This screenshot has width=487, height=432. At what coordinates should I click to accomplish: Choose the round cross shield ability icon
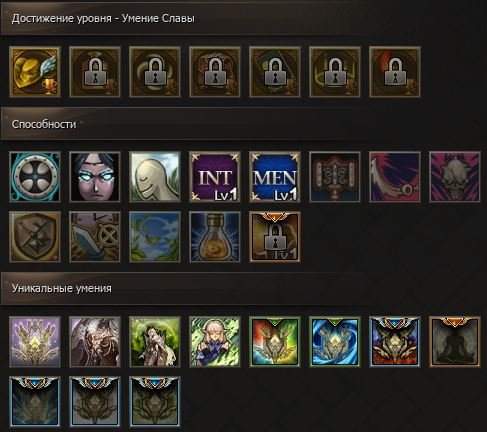pos(35,177)
